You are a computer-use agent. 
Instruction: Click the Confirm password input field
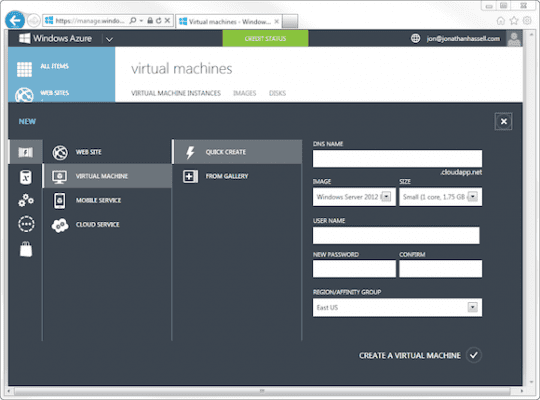pyautogui.click(x=440, y=268)
